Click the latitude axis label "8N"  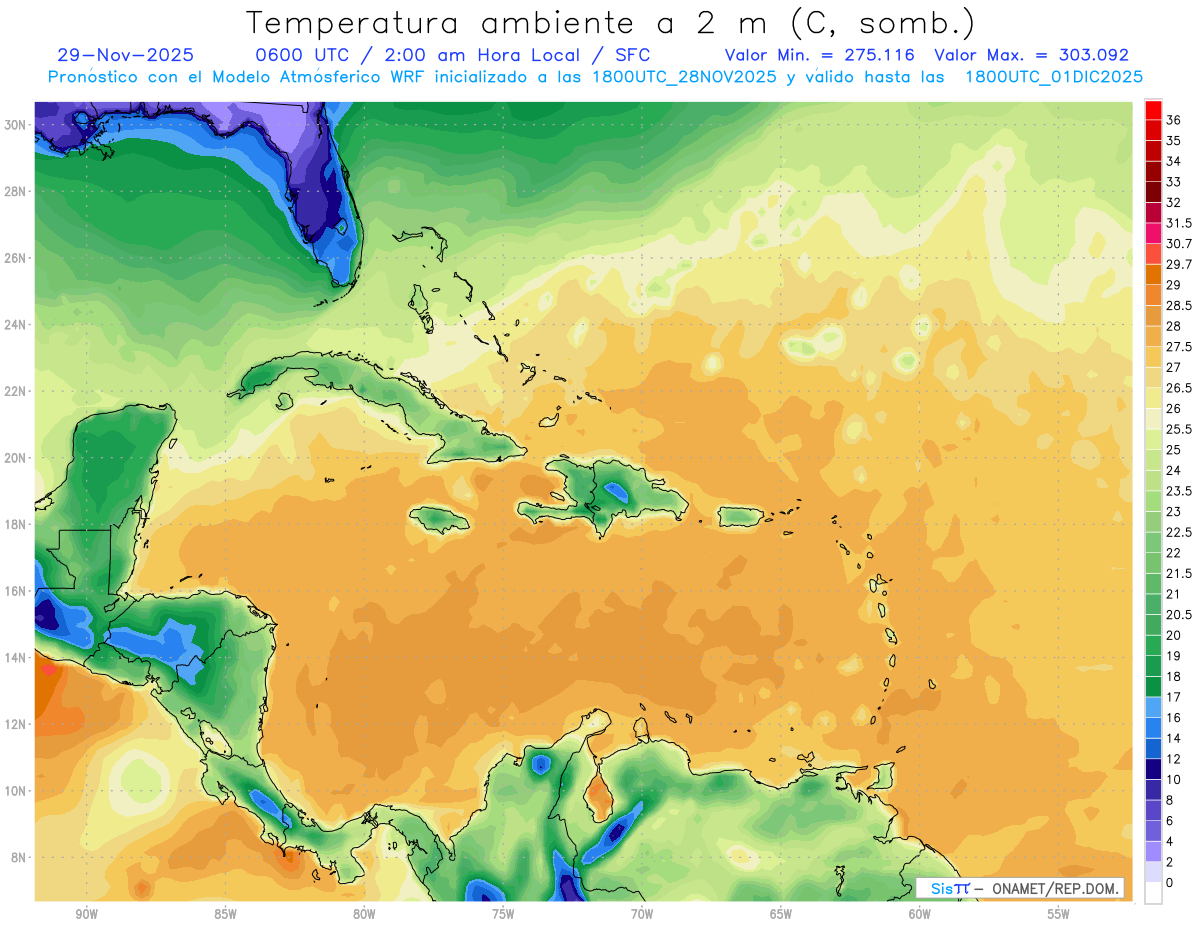click(x=19, y=857)
